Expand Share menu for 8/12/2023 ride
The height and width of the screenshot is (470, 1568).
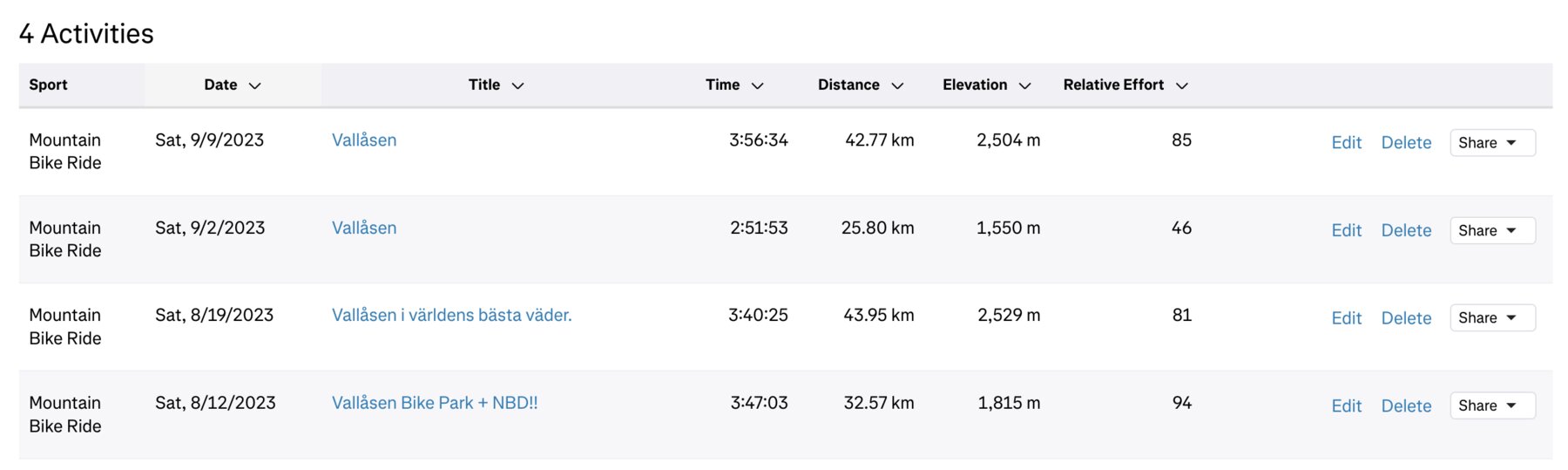1491,405
